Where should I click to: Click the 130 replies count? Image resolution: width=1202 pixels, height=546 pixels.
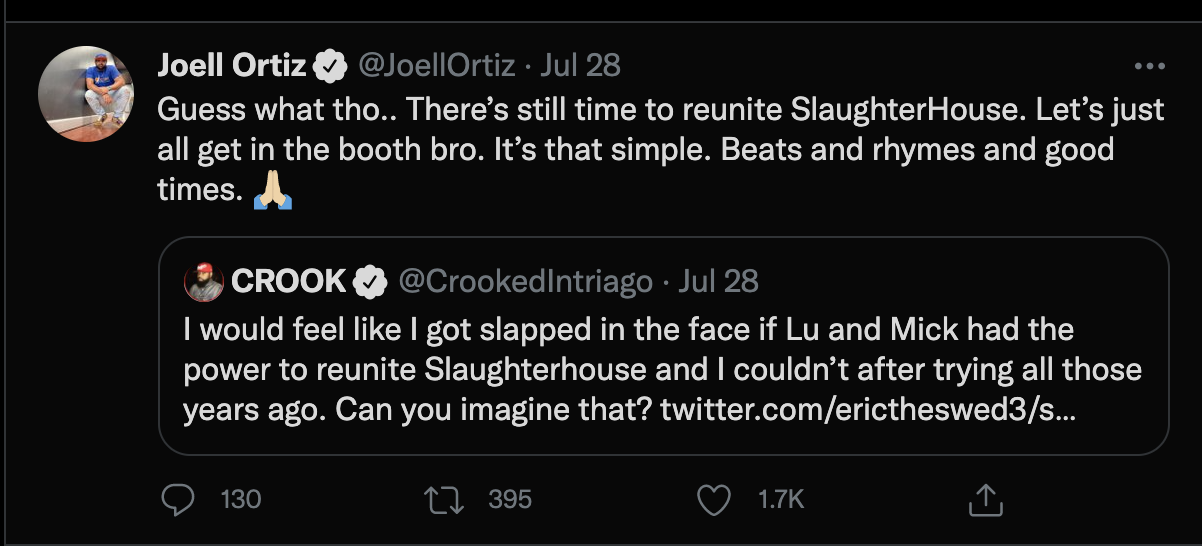[240, 499]
